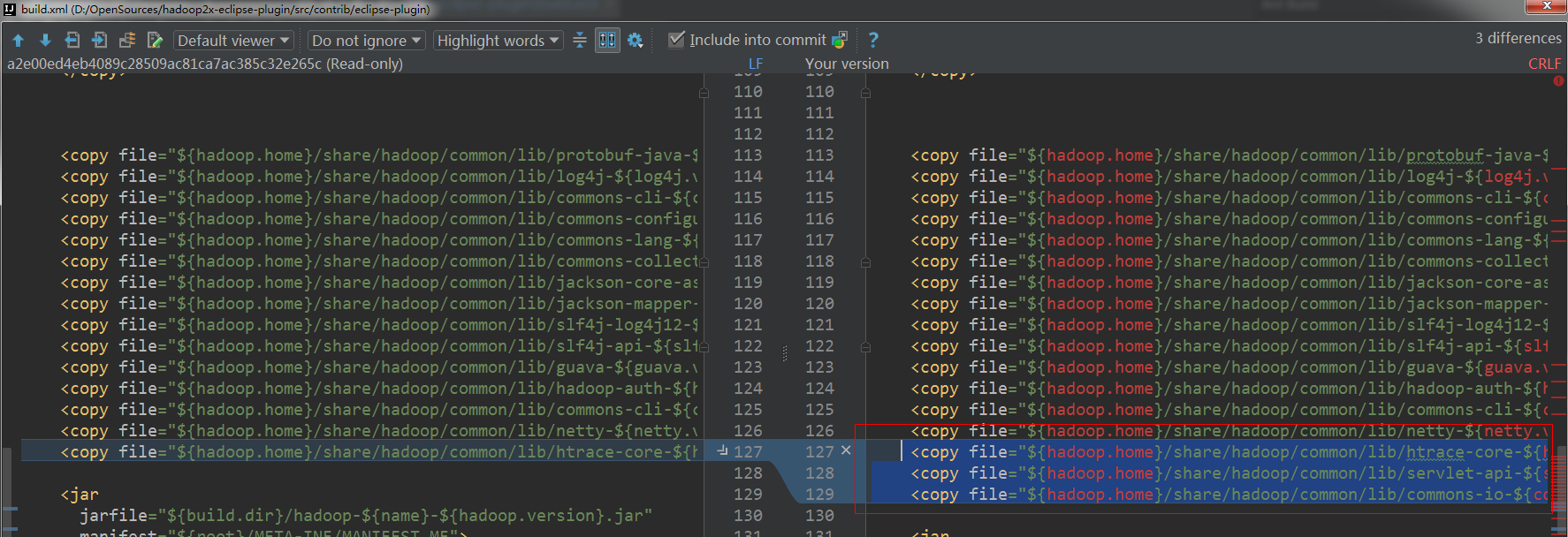
Task: Click the guava copy line in right editor
Action: pyautogui.click(x=1229, y=367)
